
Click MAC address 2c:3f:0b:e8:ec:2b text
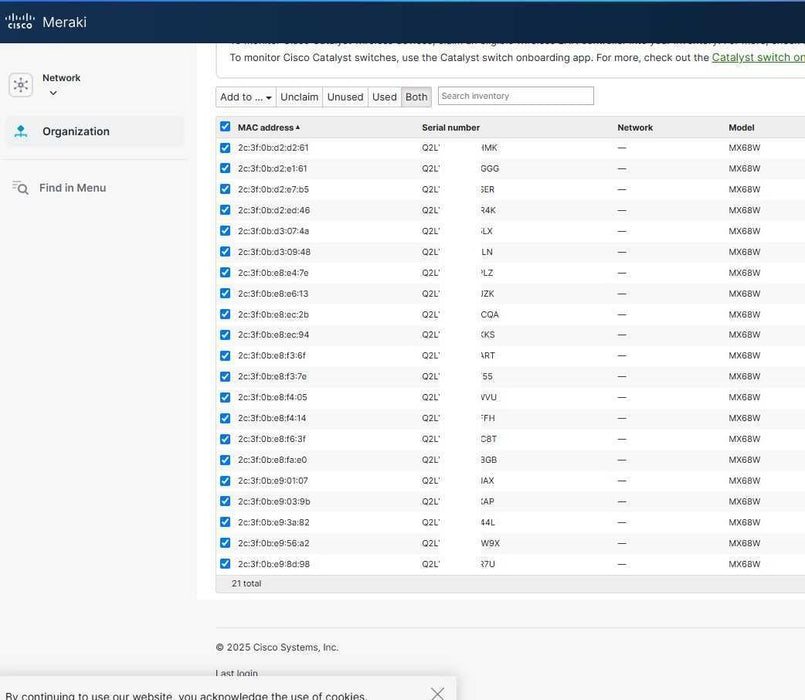coord(273,314)
